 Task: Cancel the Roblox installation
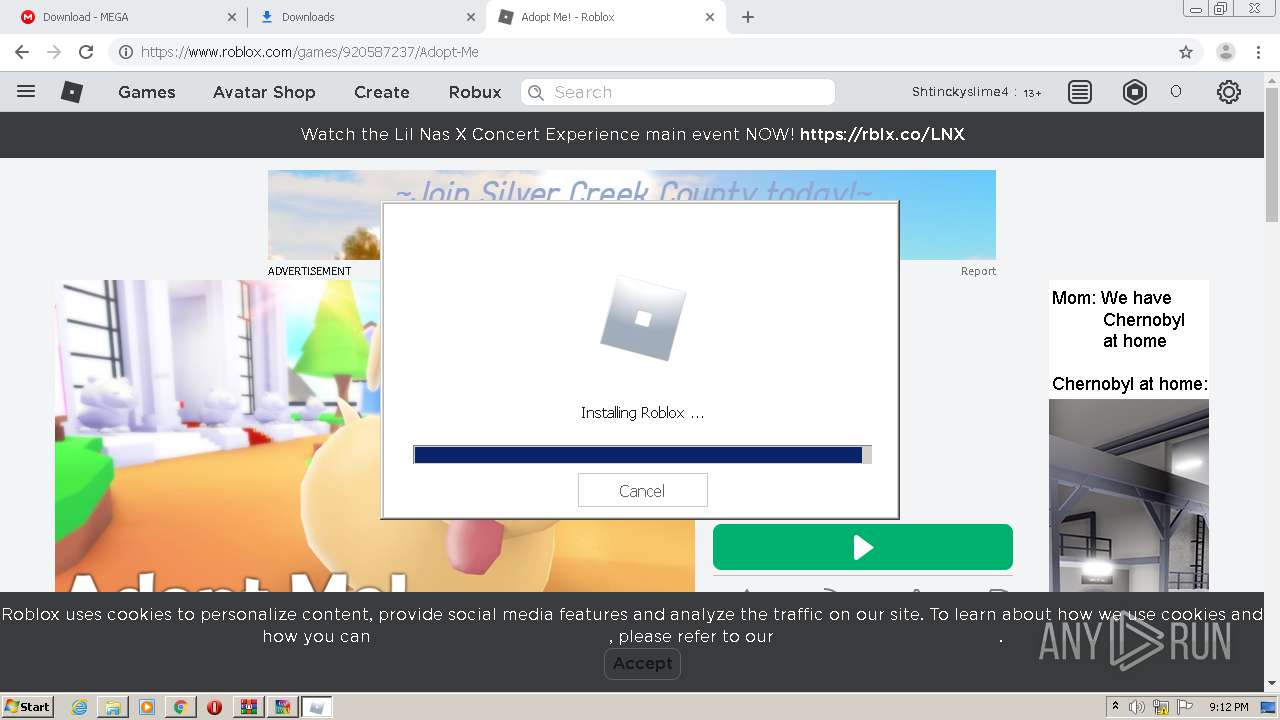[x=642, y=491]
